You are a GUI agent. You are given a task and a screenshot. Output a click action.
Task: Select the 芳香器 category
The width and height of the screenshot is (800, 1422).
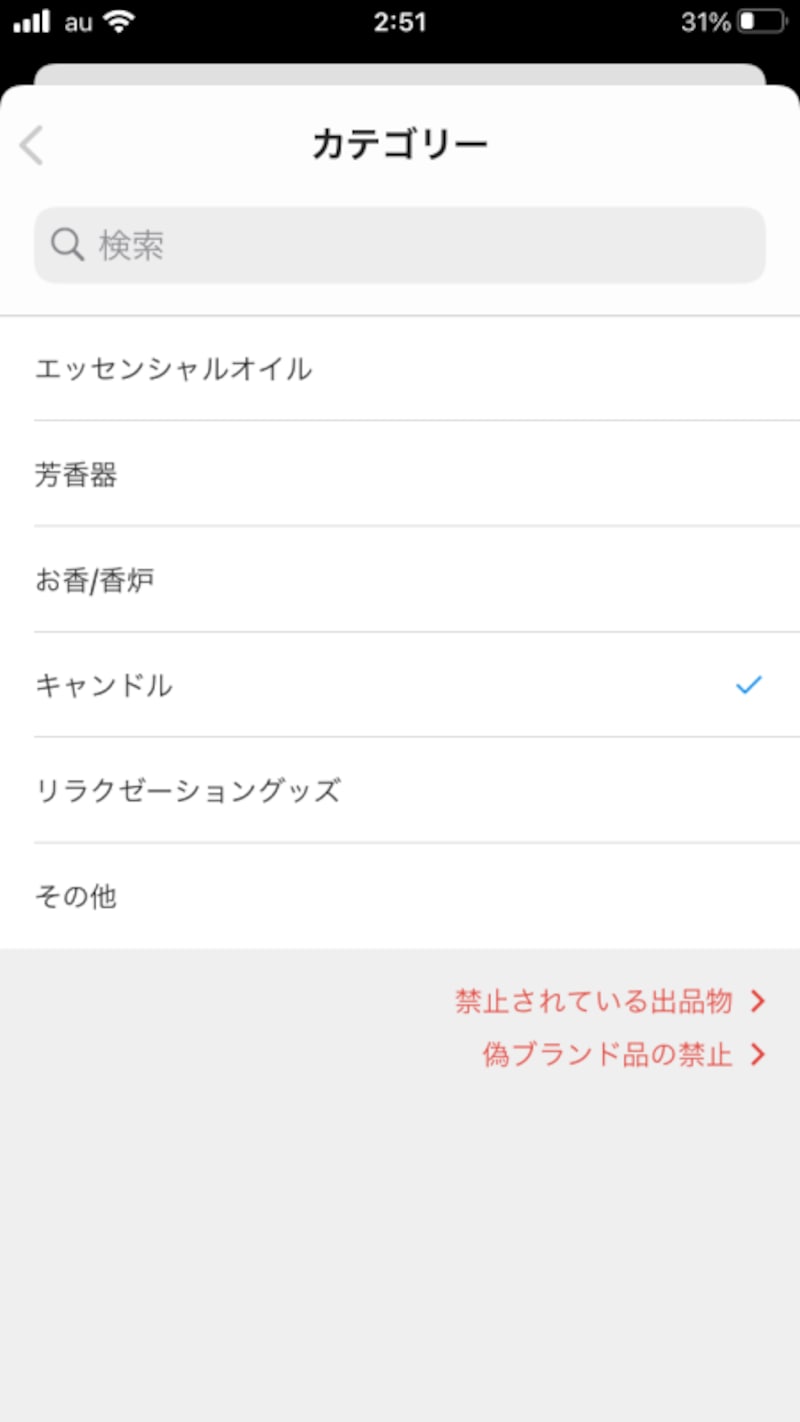coord(77,476)
